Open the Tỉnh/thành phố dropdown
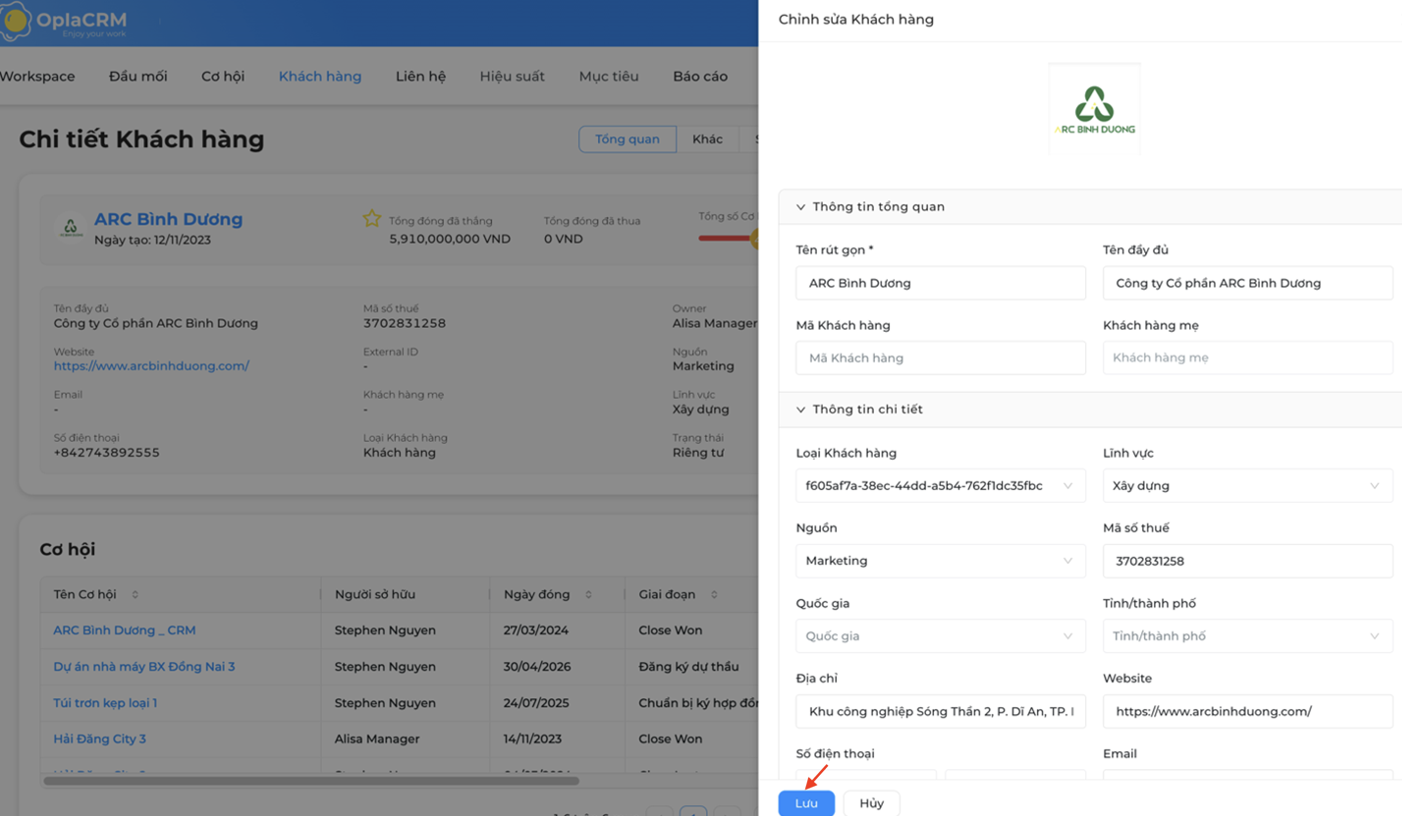The height and width of the screenshot is (816, 1402). 1247,636
